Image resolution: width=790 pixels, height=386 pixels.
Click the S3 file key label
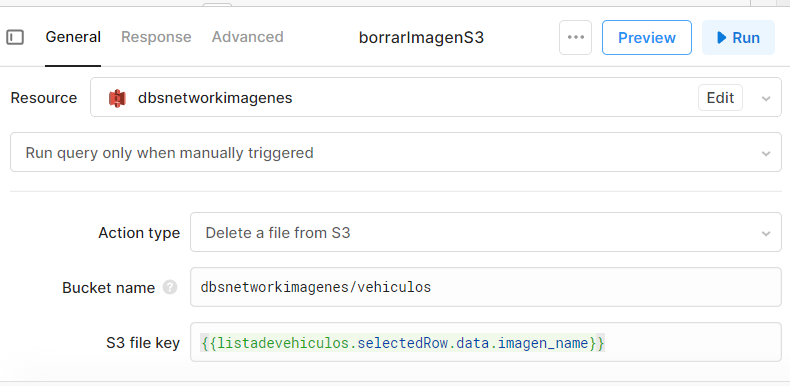coord(143,343)
